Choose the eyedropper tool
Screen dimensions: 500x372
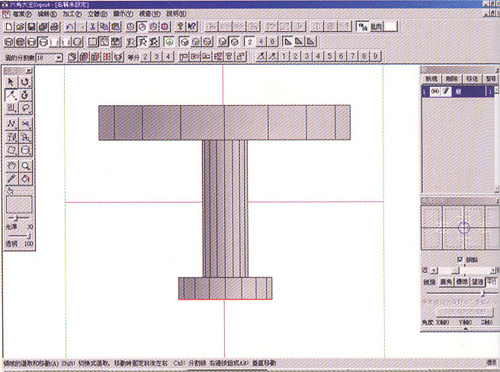tap(12, 179)
